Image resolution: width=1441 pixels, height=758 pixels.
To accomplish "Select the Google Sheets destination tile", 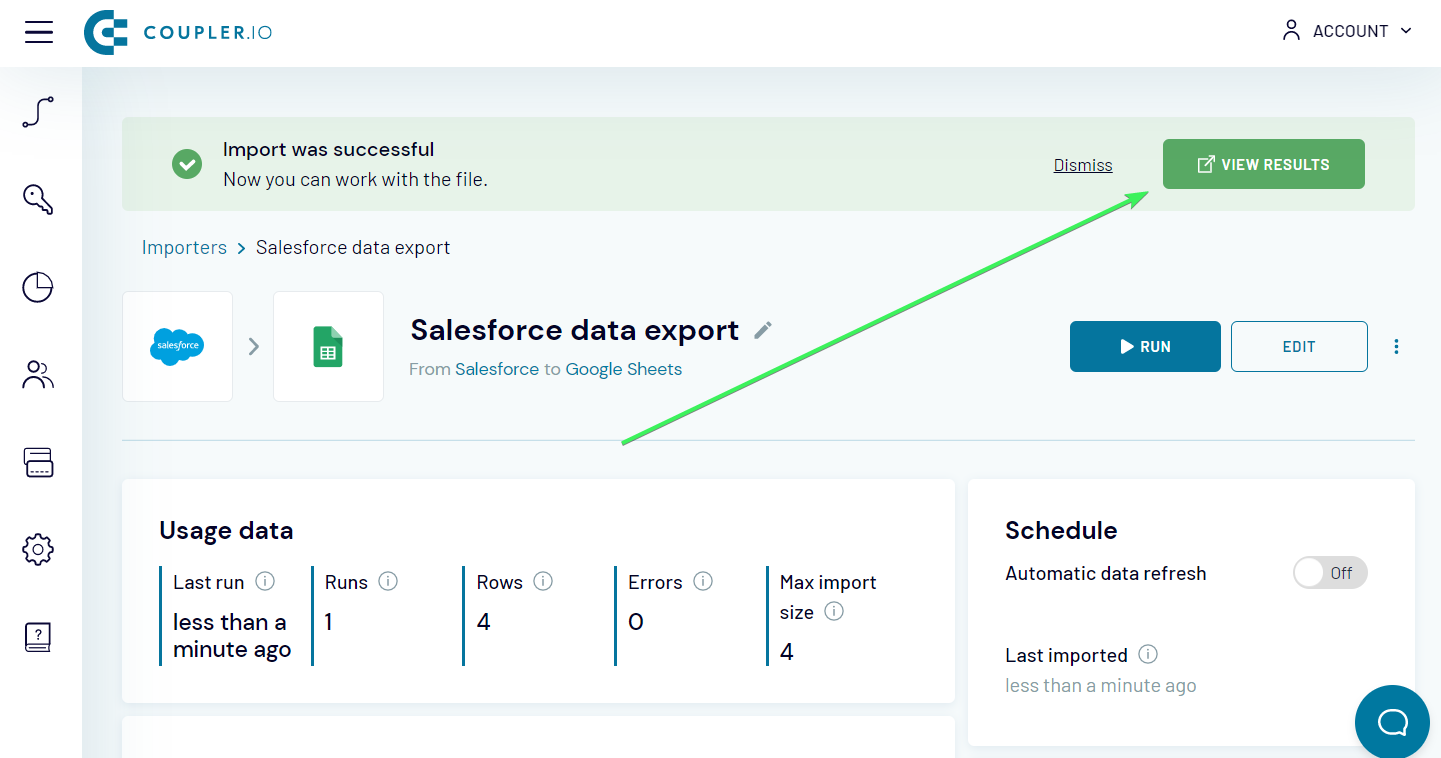I will click(x=328, y=346).
